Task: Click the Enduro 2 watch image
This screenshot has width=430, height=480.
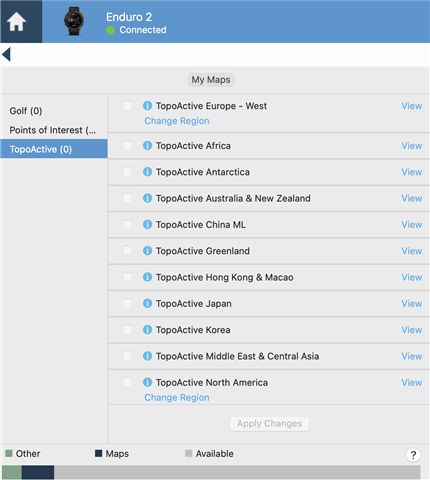Action: pos(74,21)
